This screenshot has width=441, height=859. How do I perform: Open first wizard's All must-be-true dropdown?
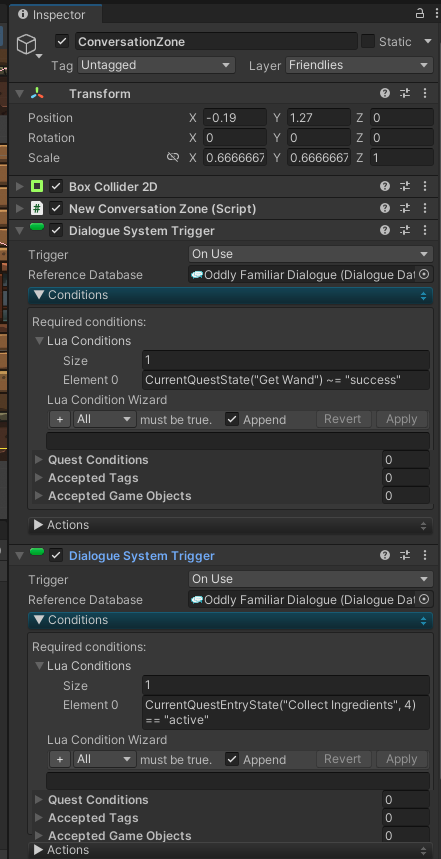pos(105,420)
